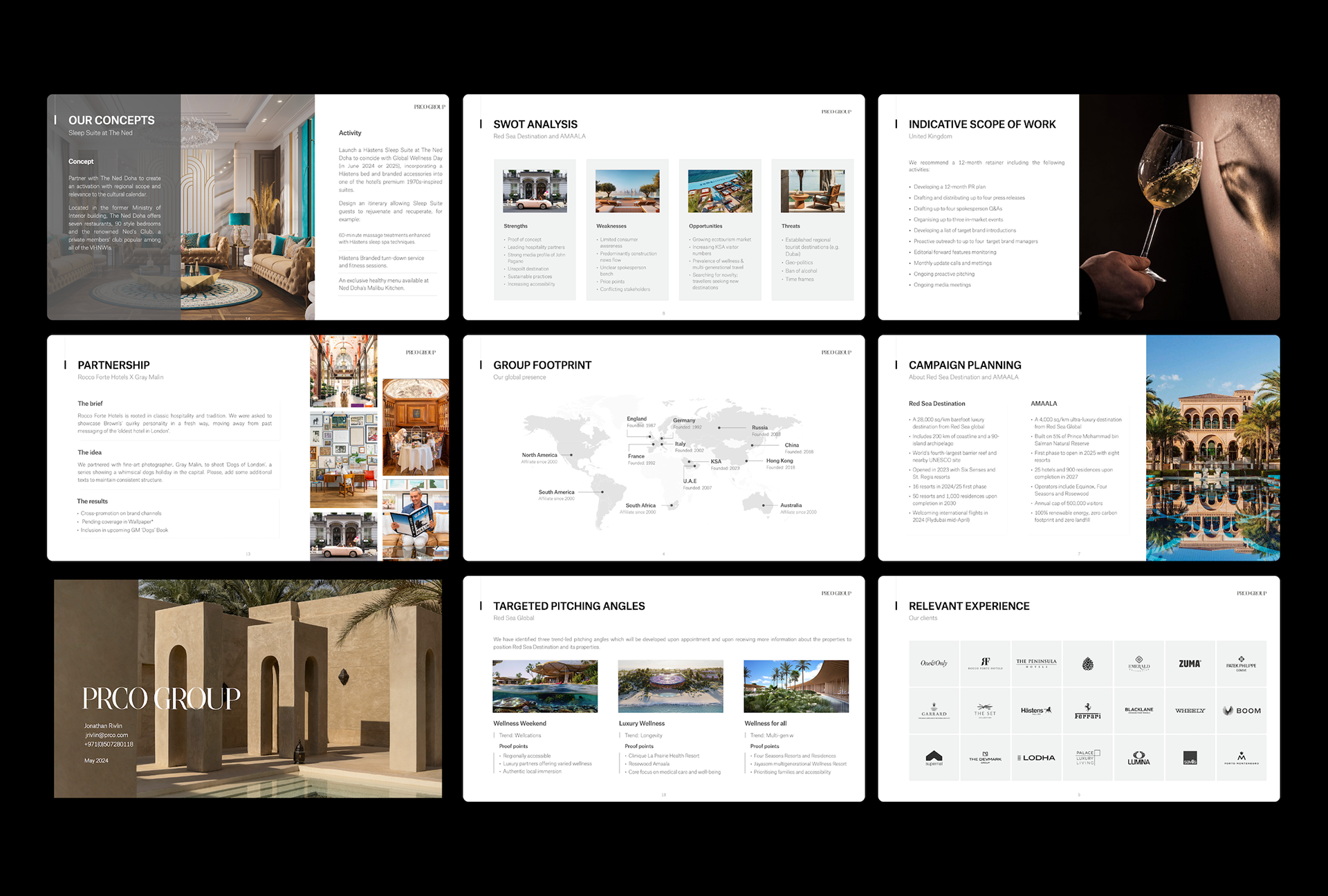1328x896 pixels.
Task: Click the South Africa map marker label
Action: [x=640, y=506]
